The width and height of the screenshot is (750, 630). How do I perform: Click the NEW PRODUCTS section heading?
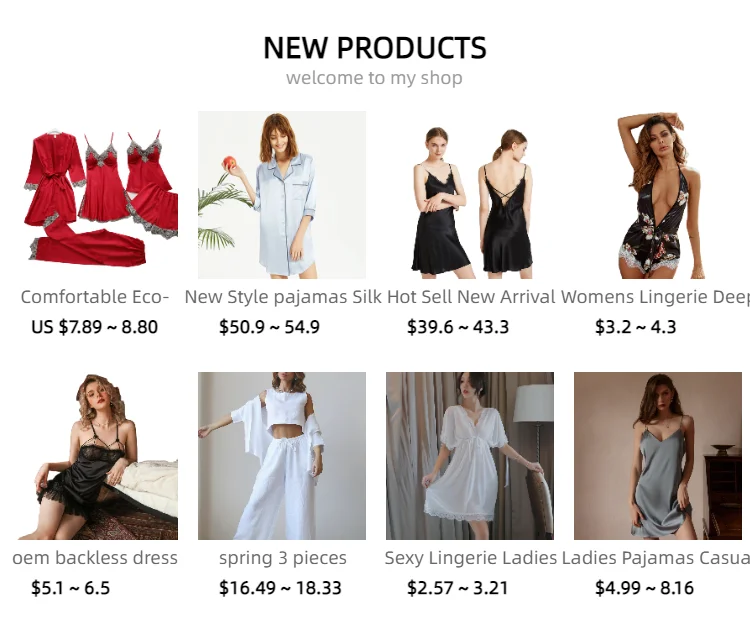click(x=375, y=48)
